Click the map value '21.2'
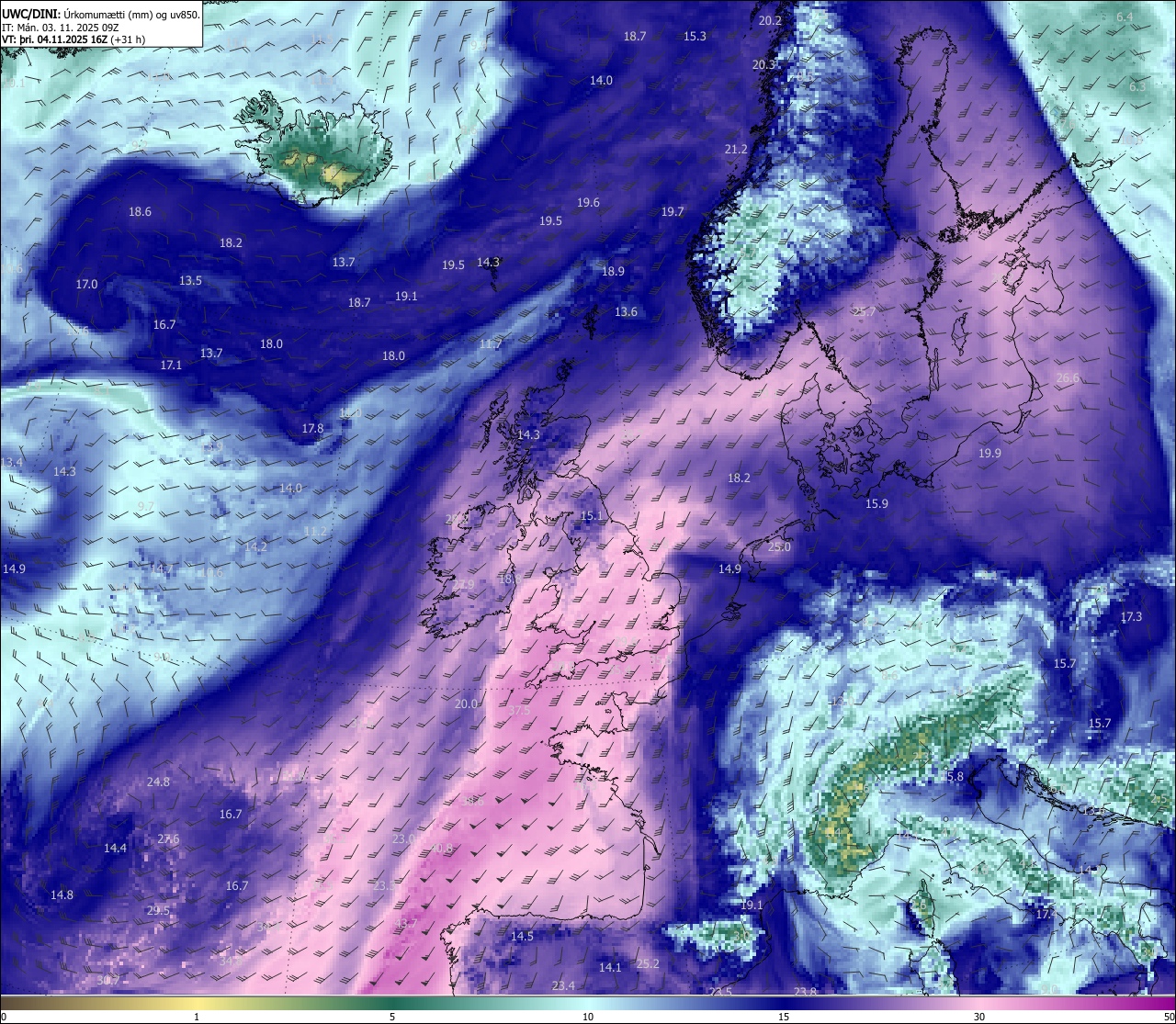Screen dimensions: 1176x1024 click(x=737, y=150)
